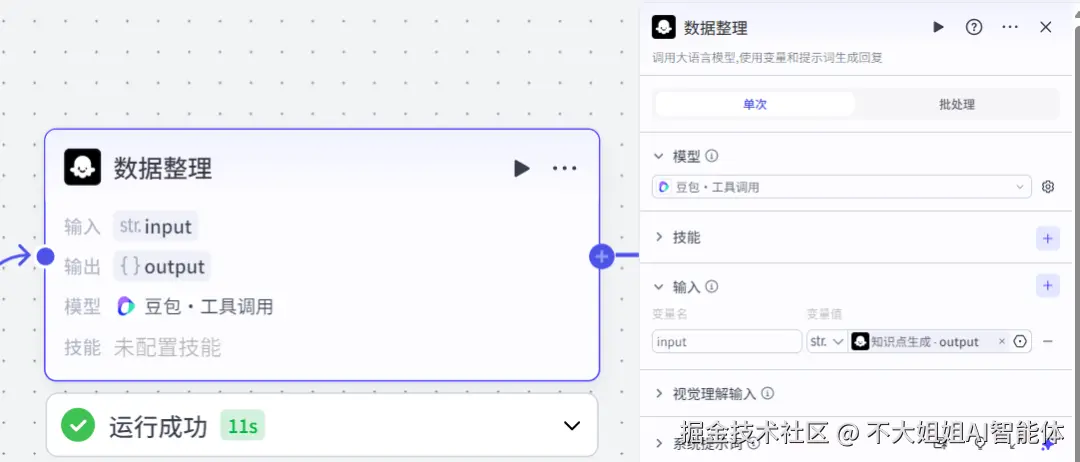Click the 数据整理 node's ghost logo icon
The width and height of the screenshot is (1080, 462).
coord(83,167)
